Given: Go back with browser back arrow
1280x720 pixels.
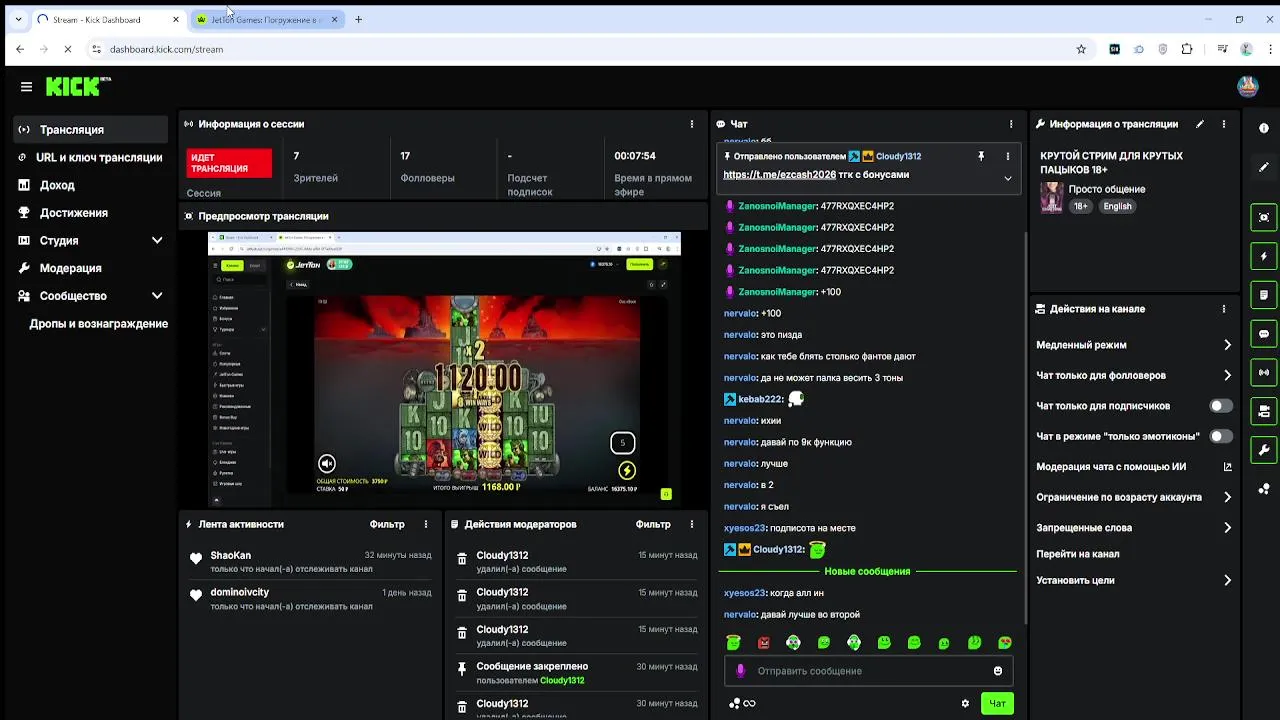Looking at the screenshot, I should pyautogui.click(x=20, y=49).
